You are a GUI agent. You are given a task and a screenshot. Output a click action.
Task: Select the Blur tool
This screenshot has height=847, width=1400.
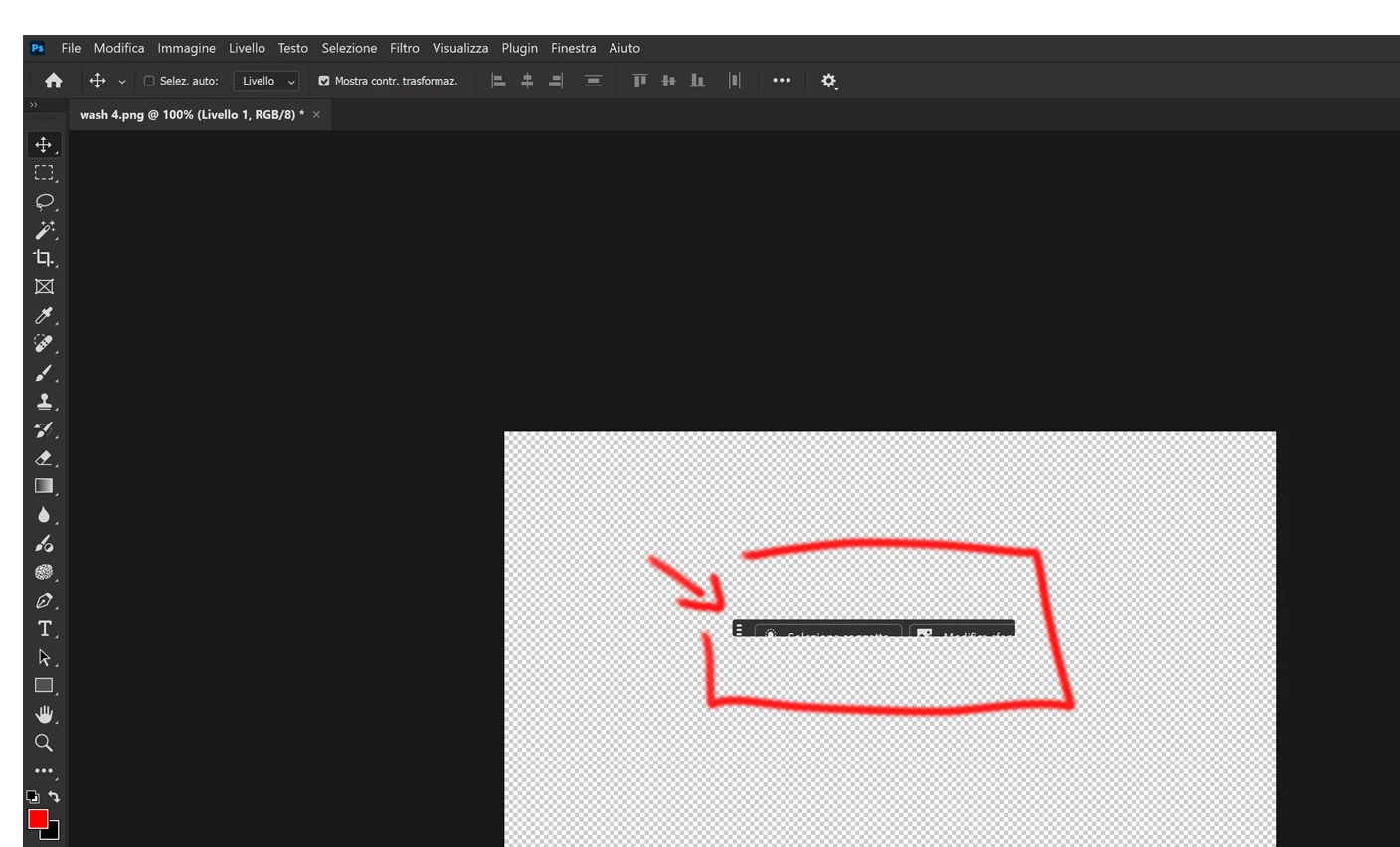coord(44,515)
